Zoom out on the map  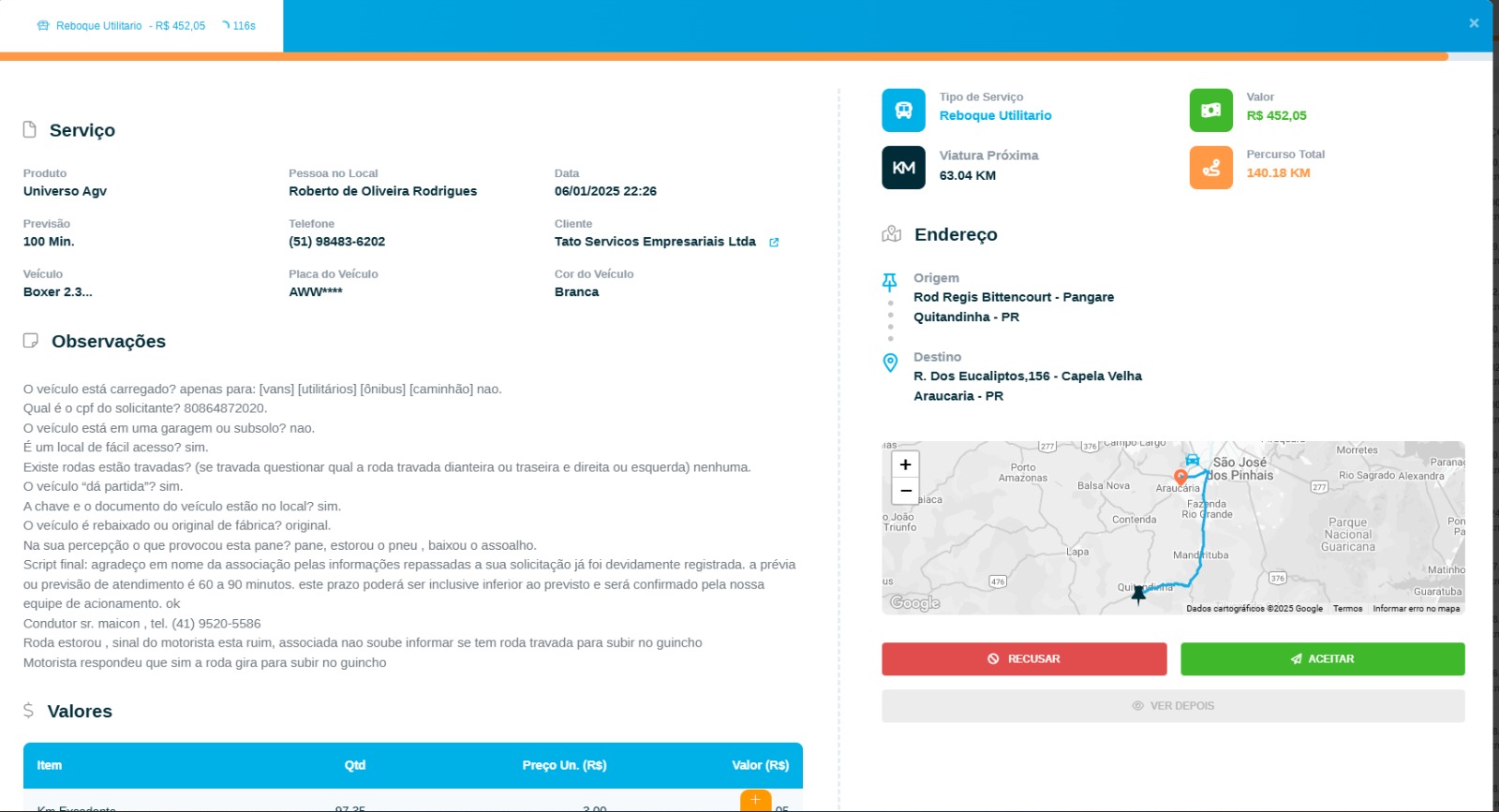pos(906,491)
